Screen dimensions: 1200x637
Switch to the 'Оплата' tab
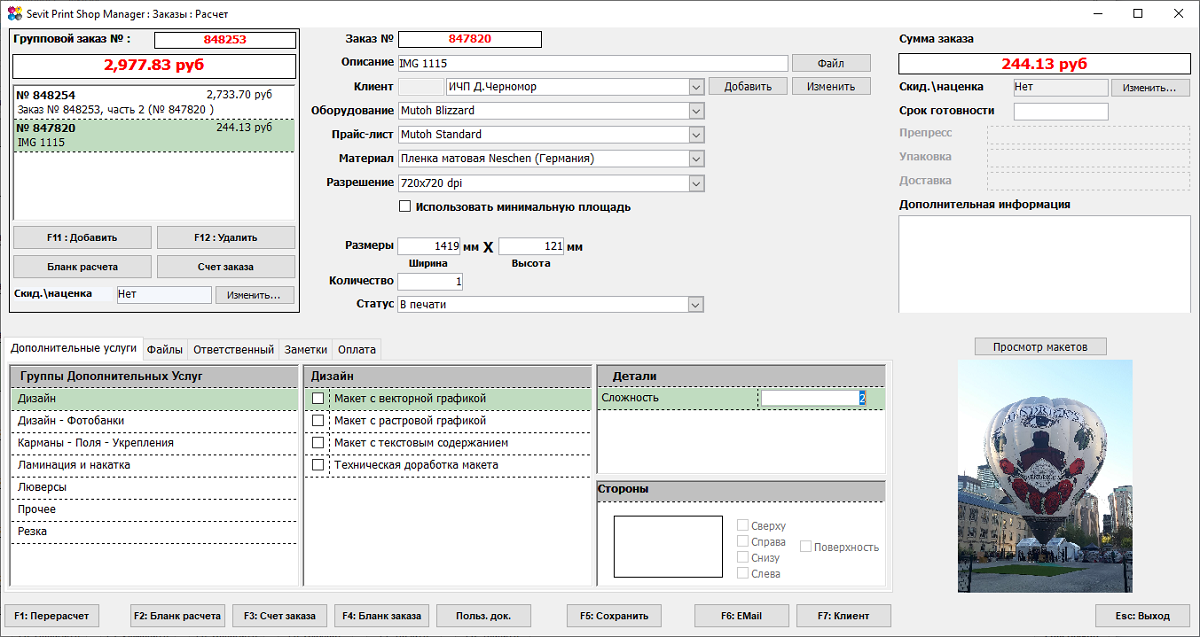357,350
